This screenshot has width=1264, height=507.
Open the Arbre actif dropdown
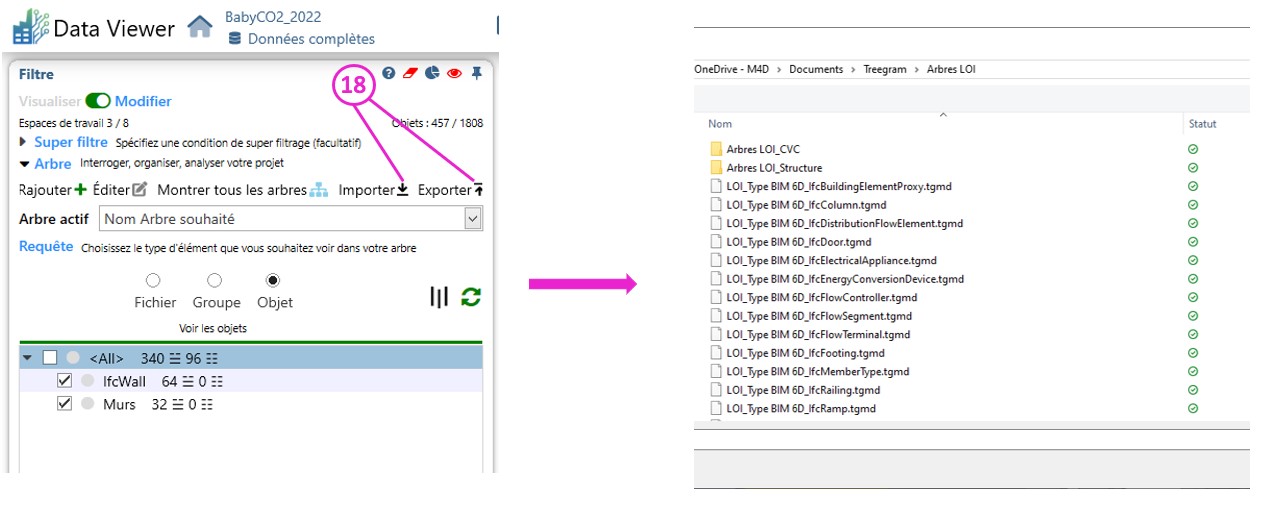pyautogui.click(x=473, y=219)
